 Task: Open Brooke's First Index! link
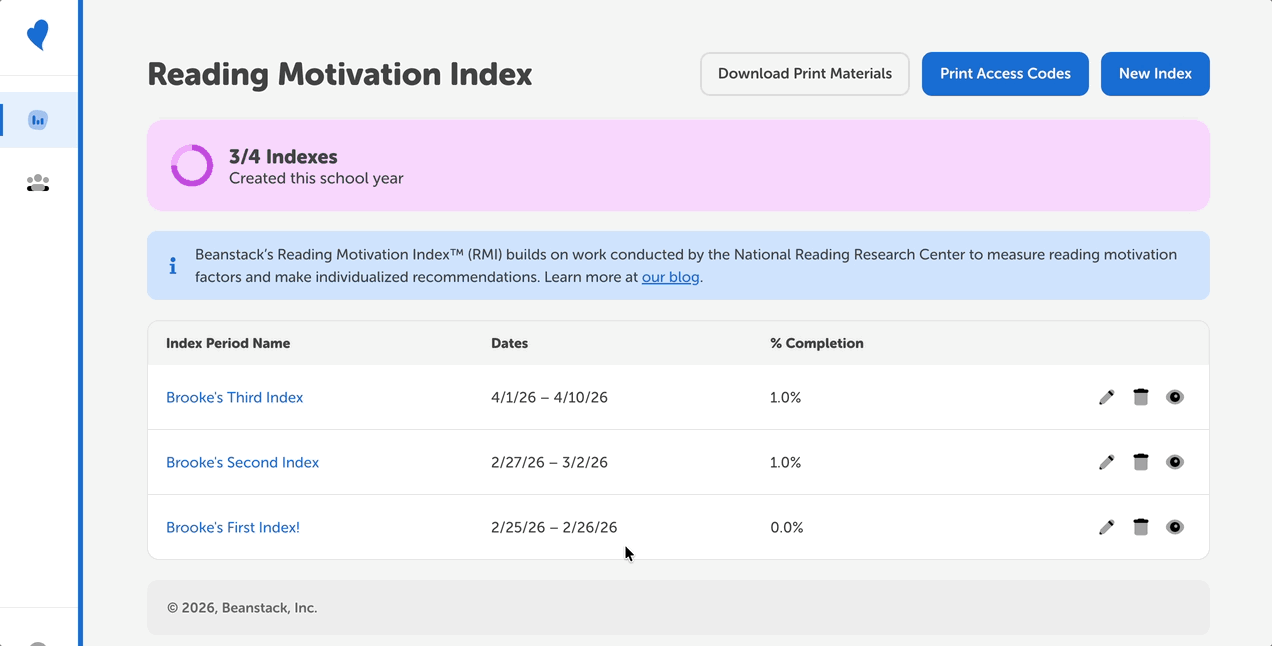pyautogui.click(x=233, y=527)
